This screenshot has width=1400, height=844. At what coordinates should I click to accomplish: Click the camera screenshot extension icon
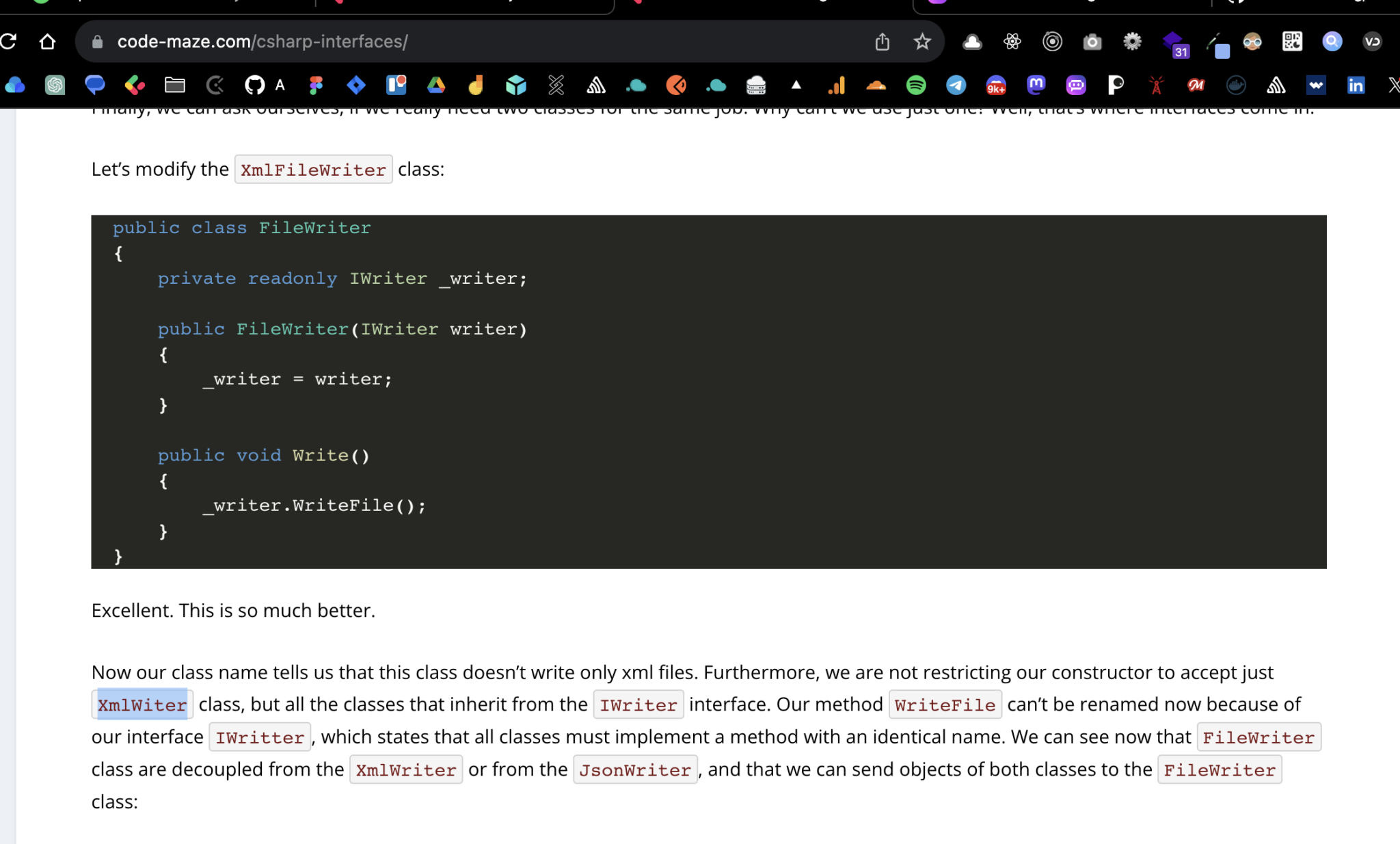pyautogui.click(x=1092, y=42)
